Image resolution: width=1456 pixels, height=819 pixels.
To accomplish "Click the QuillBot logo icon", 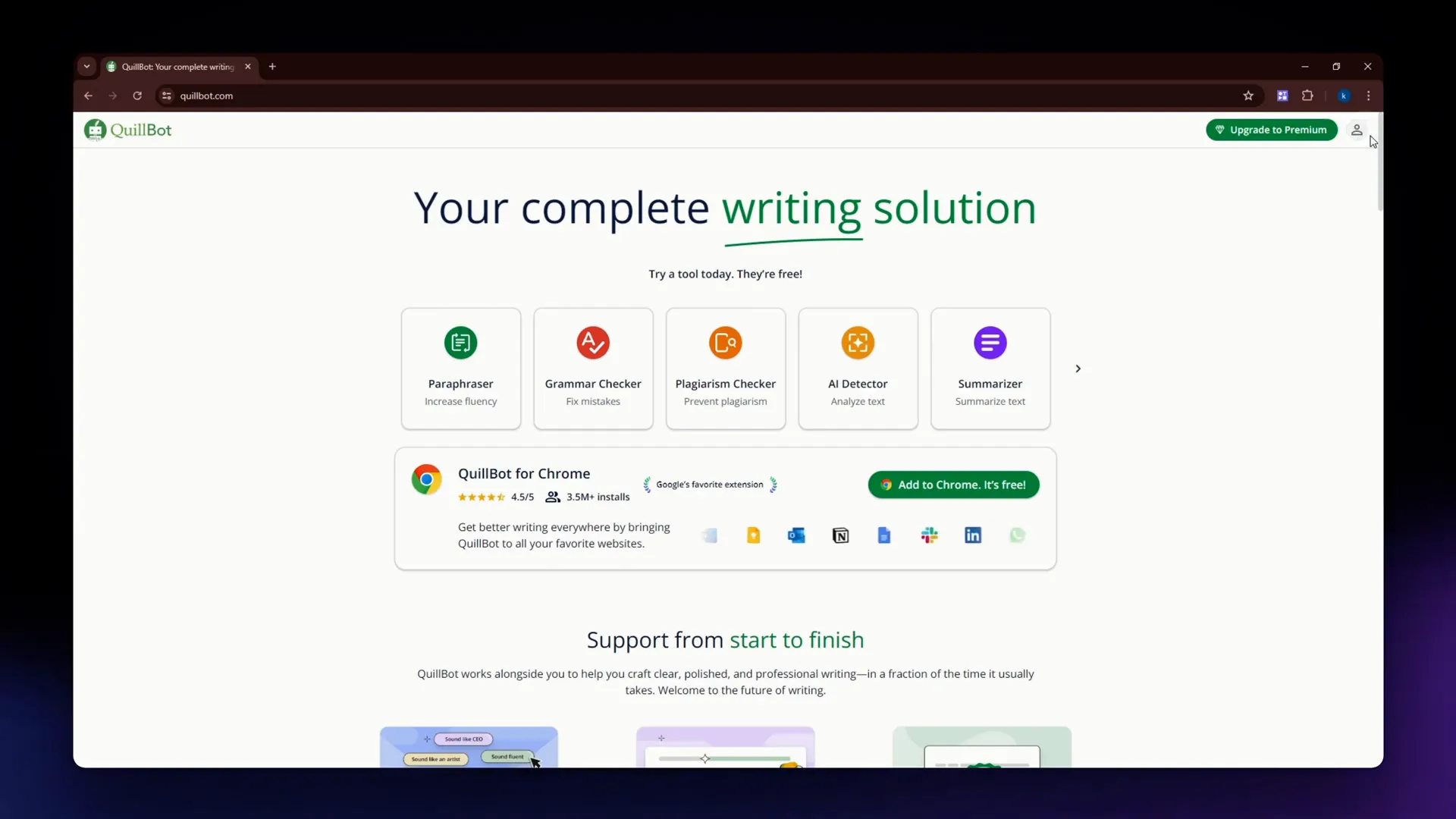I will pyautogui.click(x=95, y=129).
